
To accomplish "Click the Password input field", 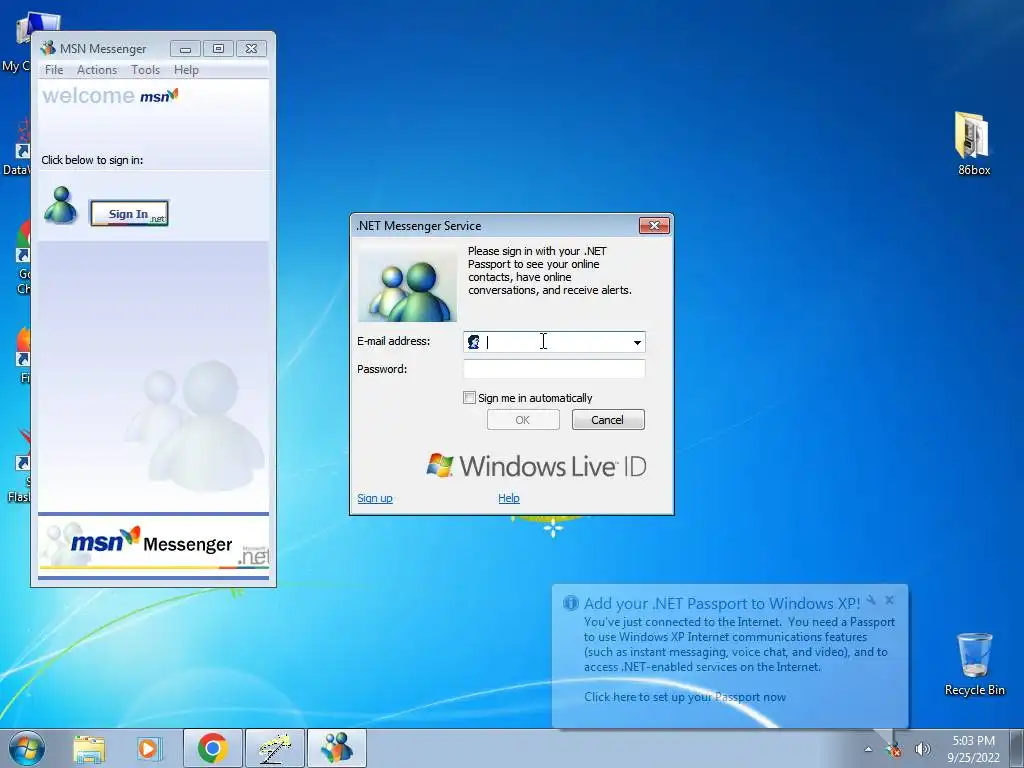I will pyautogui.click(x=554, y=369).
